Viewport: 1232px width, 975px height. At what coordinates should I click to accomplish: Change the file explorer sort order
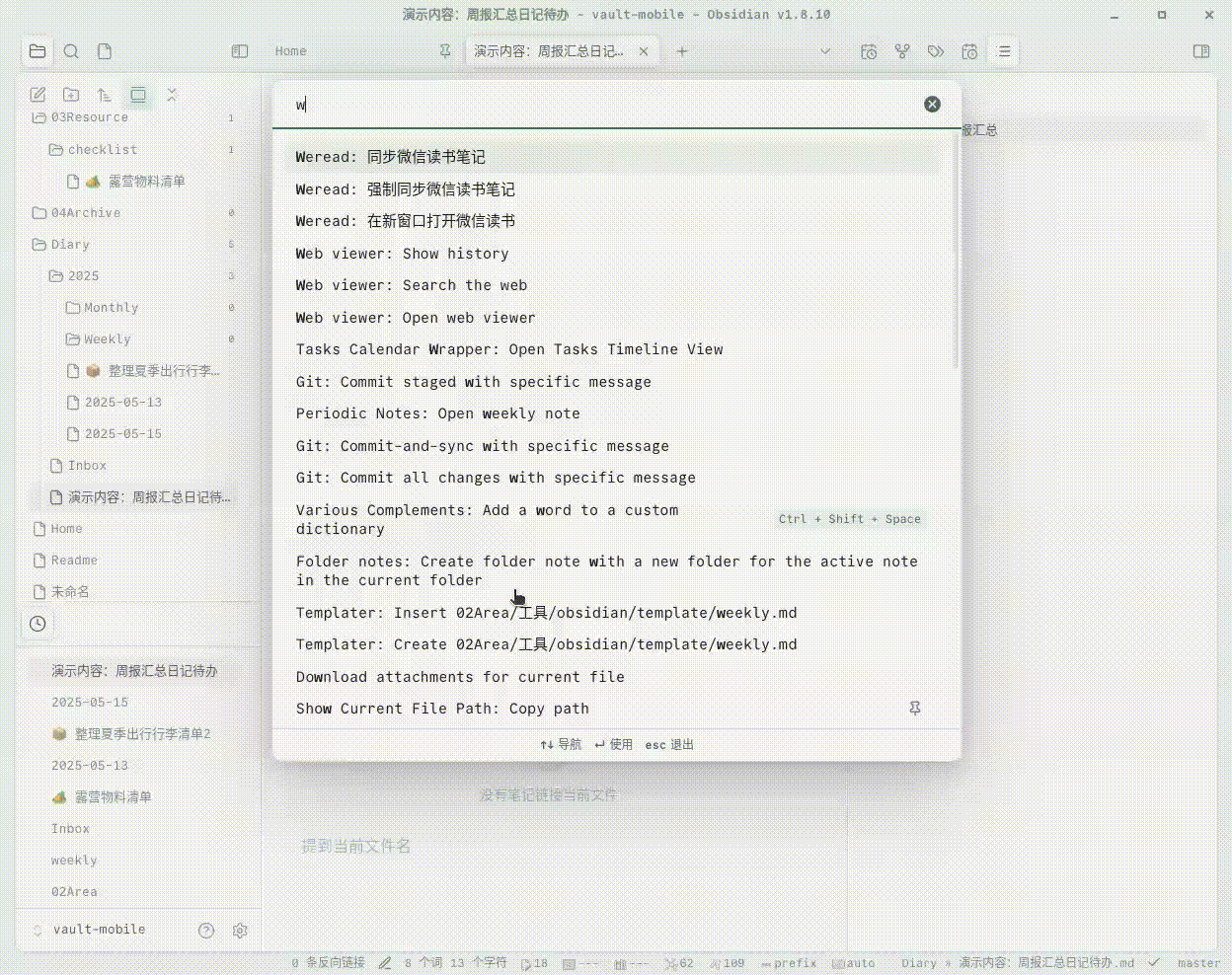(105, 95)
